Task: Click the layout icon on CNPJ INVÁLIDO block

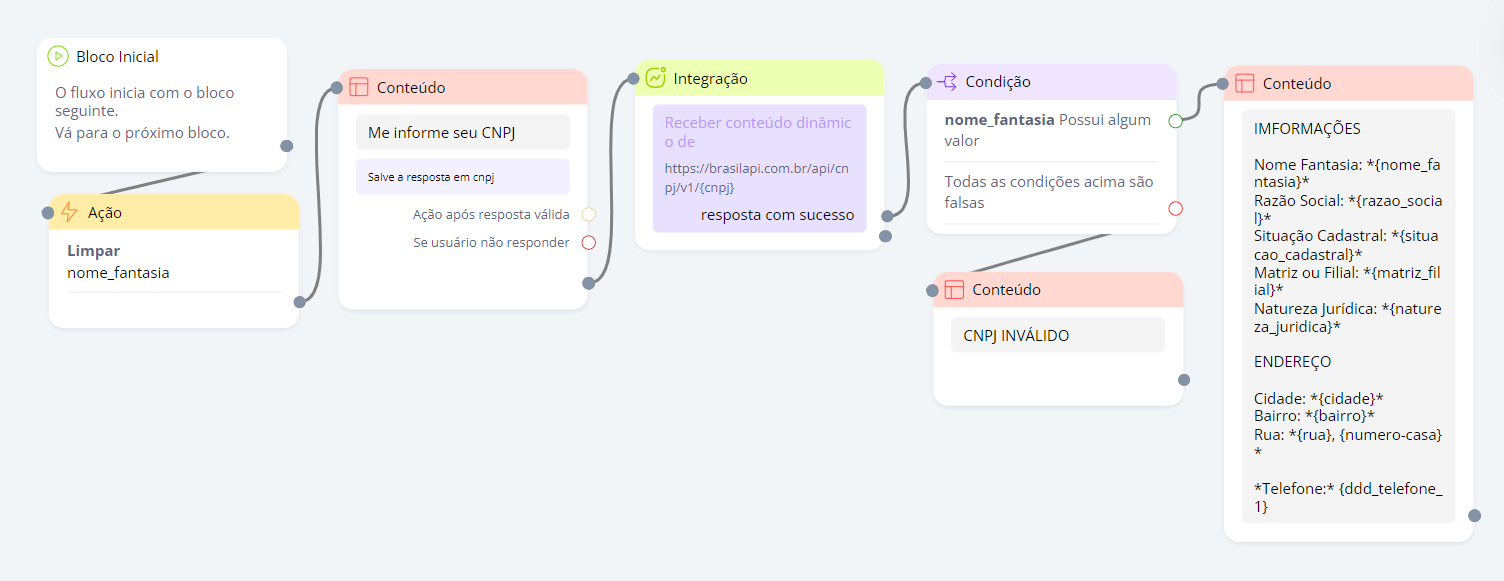Action: [954, 290]
